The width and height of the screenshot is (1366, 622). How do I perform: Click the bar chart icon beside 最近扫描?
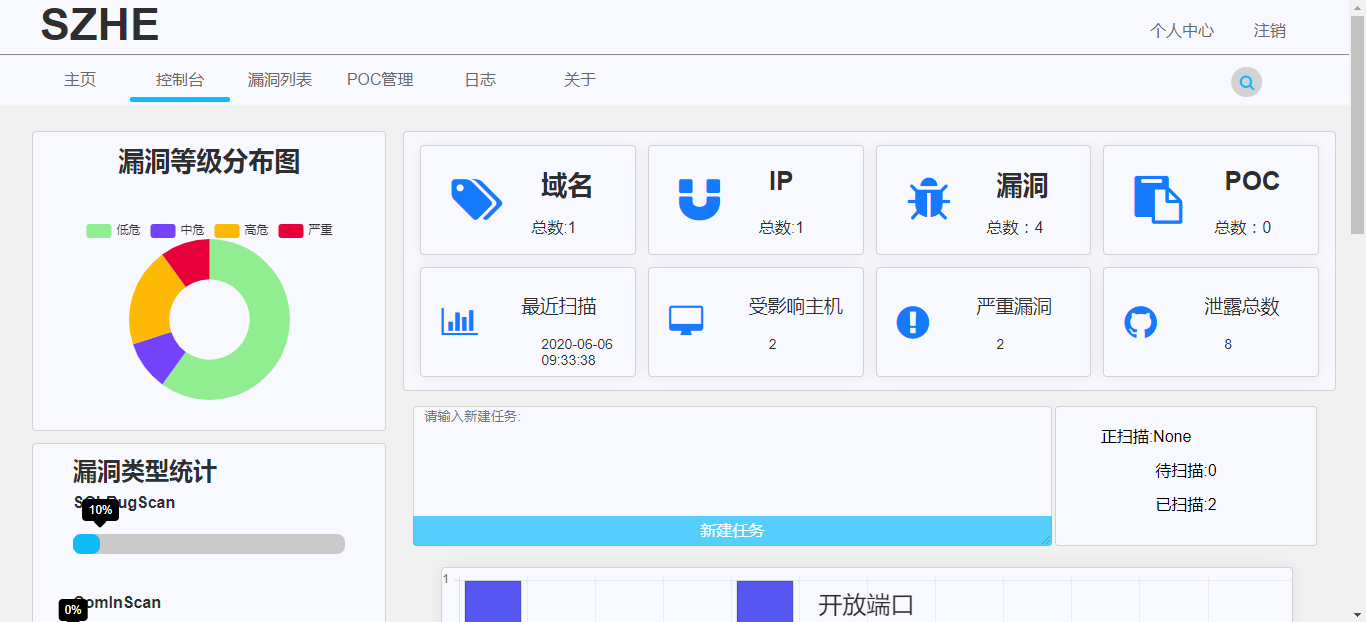(458, 321)
